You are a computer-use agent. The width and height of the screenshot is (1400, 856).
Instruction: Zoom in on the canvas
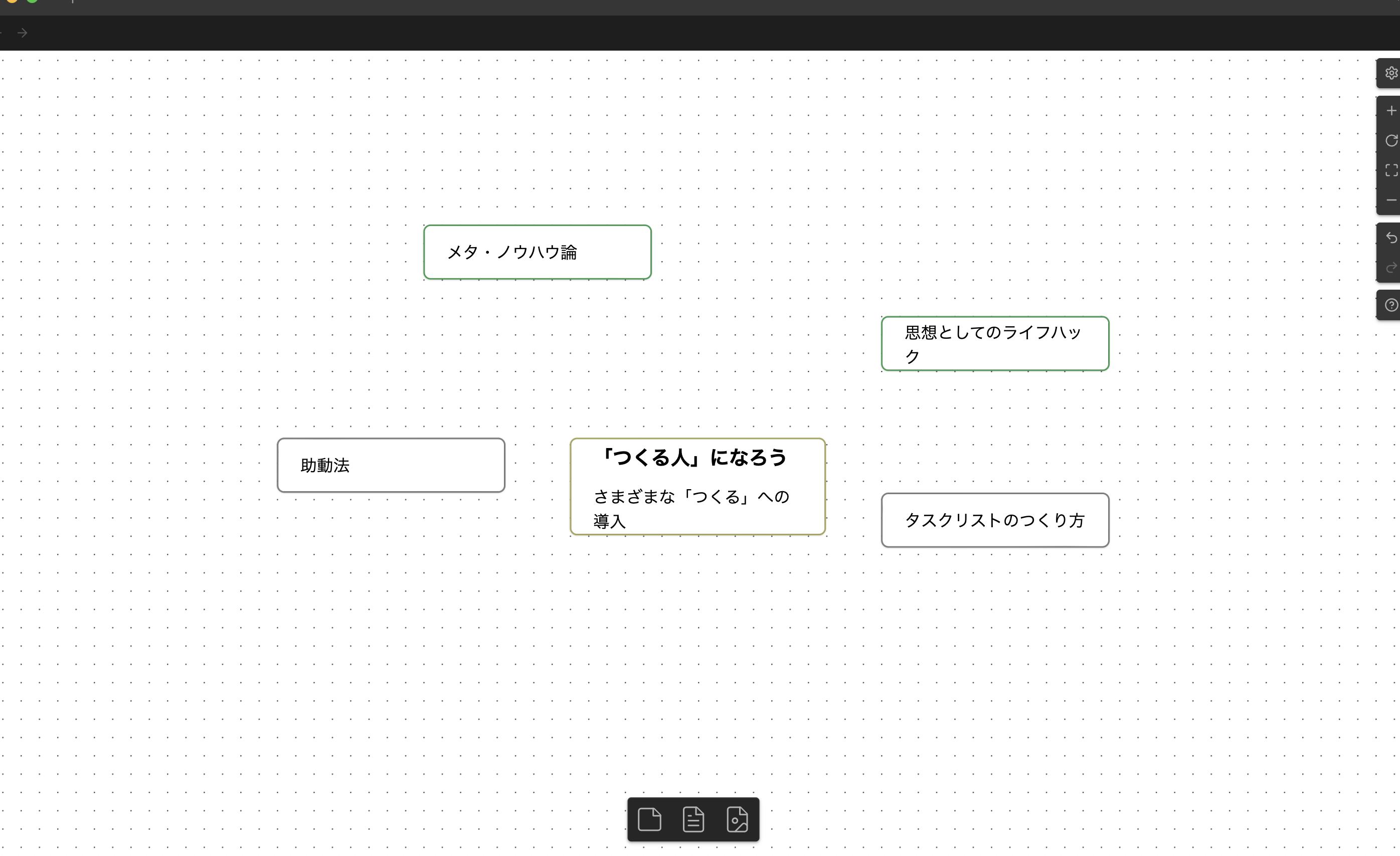point(1391,110)
